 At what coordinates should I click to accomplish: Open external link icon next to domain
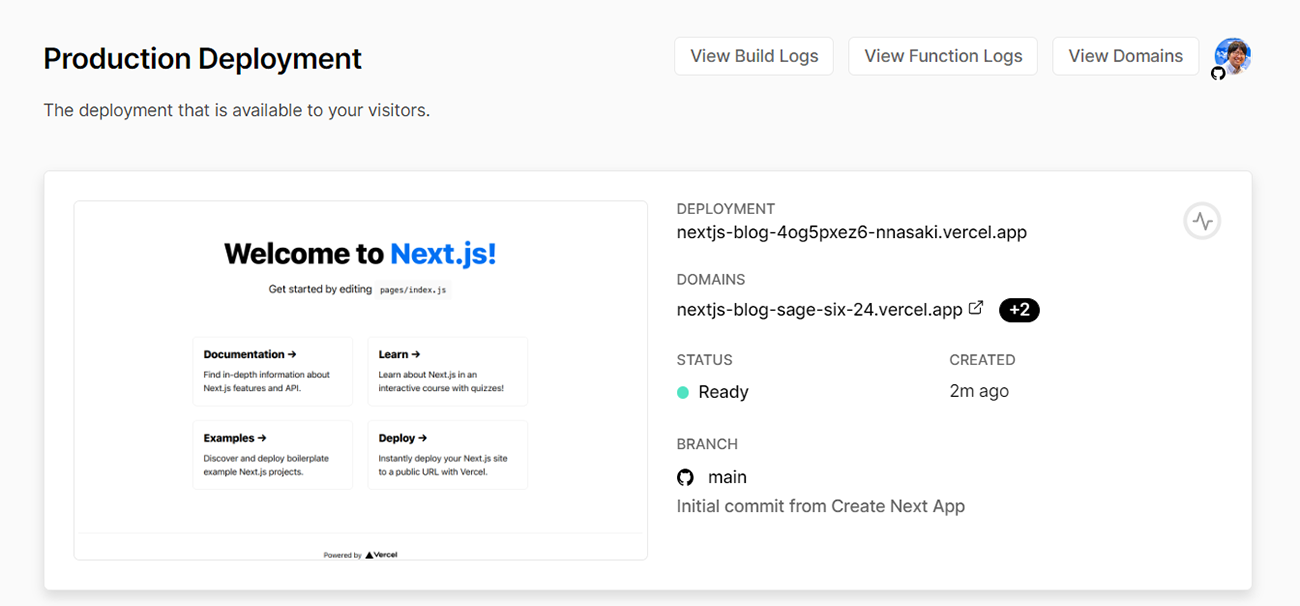[x=976, y=308]
